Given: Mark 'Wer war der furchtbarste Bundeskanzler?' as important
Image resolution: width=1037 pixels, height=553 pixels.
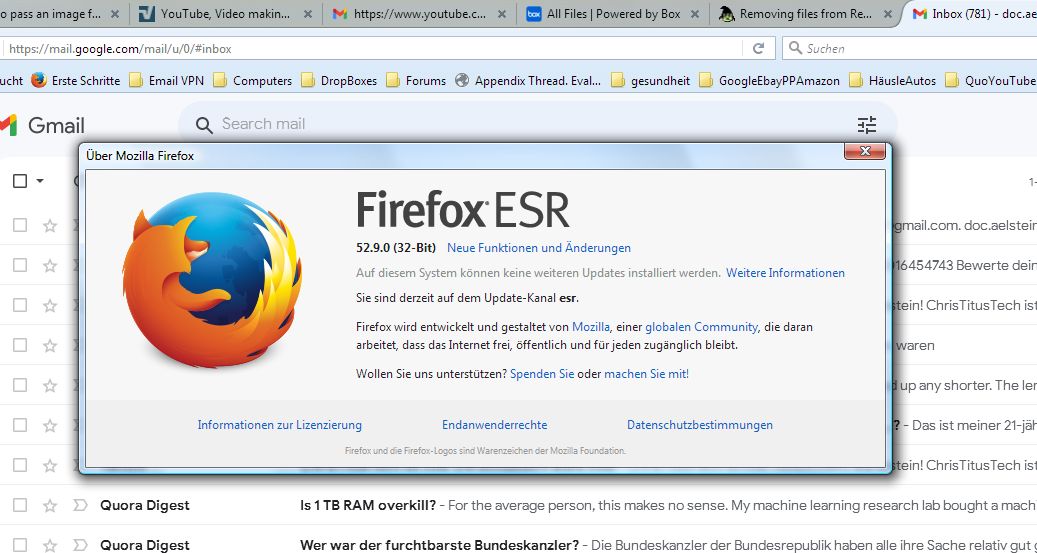Looking at the screenshot, I should coord(80,545).
